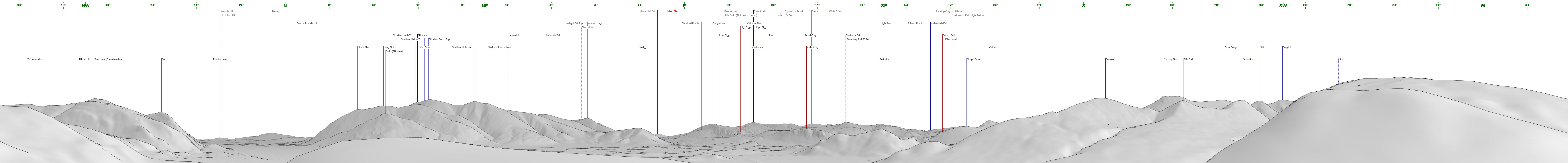This screenshot has width=1568, height=163.
Task: Click the NW compass direction marker
Action: pyautogui.click(x=86, y=6)
